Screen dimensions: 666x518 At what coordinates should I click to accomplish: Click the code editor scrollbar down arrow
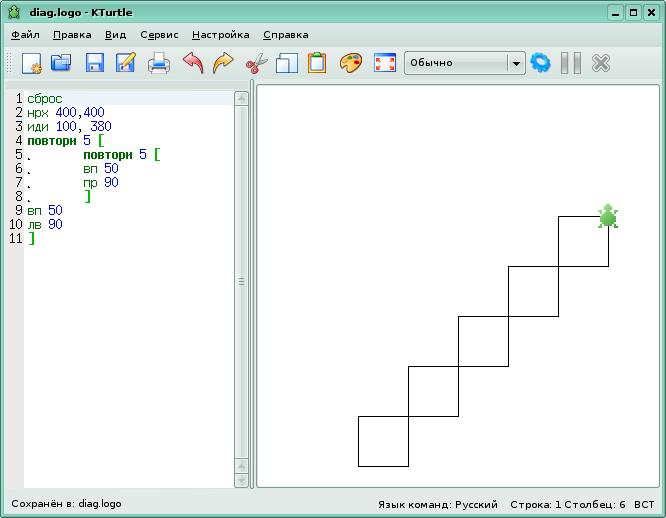[x=241, y=481]
